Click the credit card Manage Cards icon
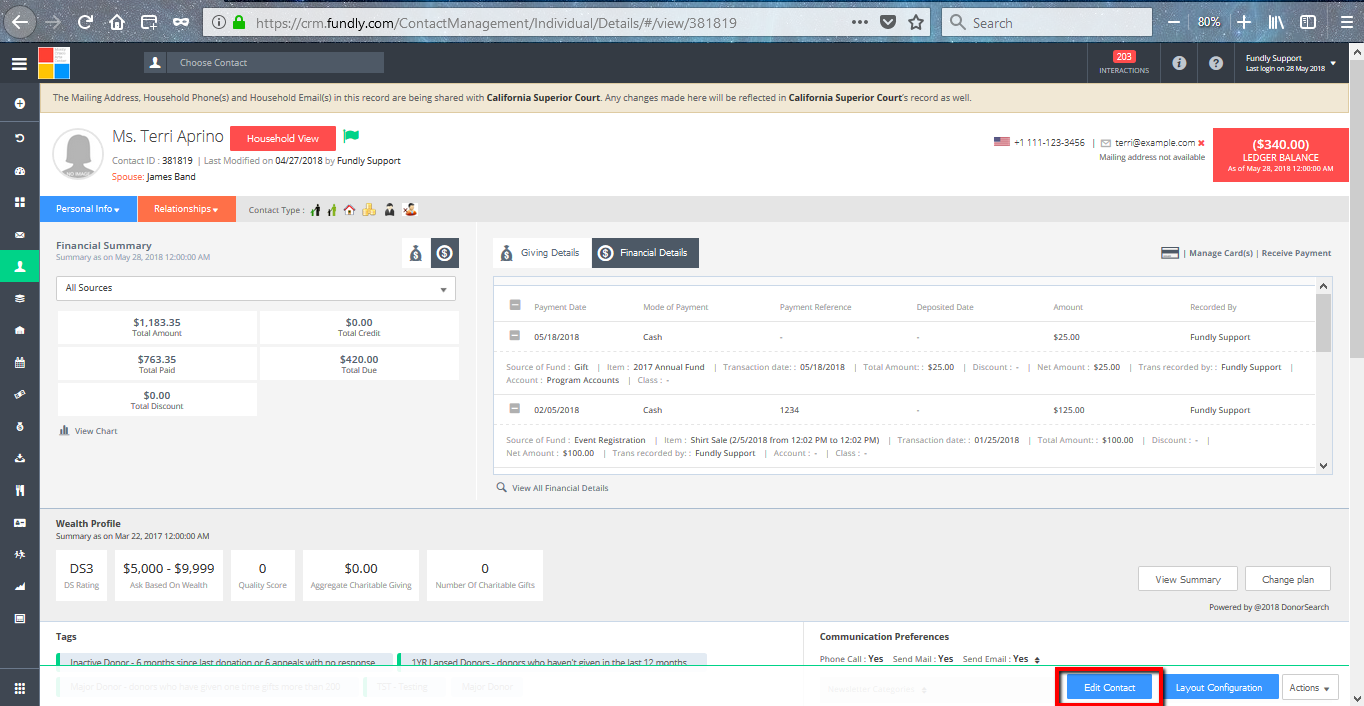1364x706 pixels. point(1170,253)
